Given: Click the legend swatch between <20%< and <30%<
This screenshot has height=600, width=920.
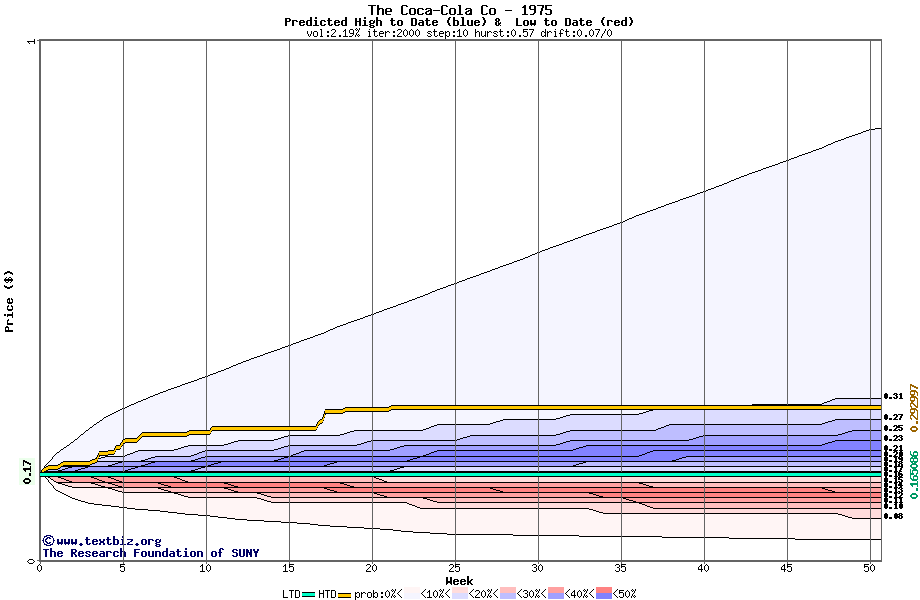Looking at the screenshot, I should 508,594.
